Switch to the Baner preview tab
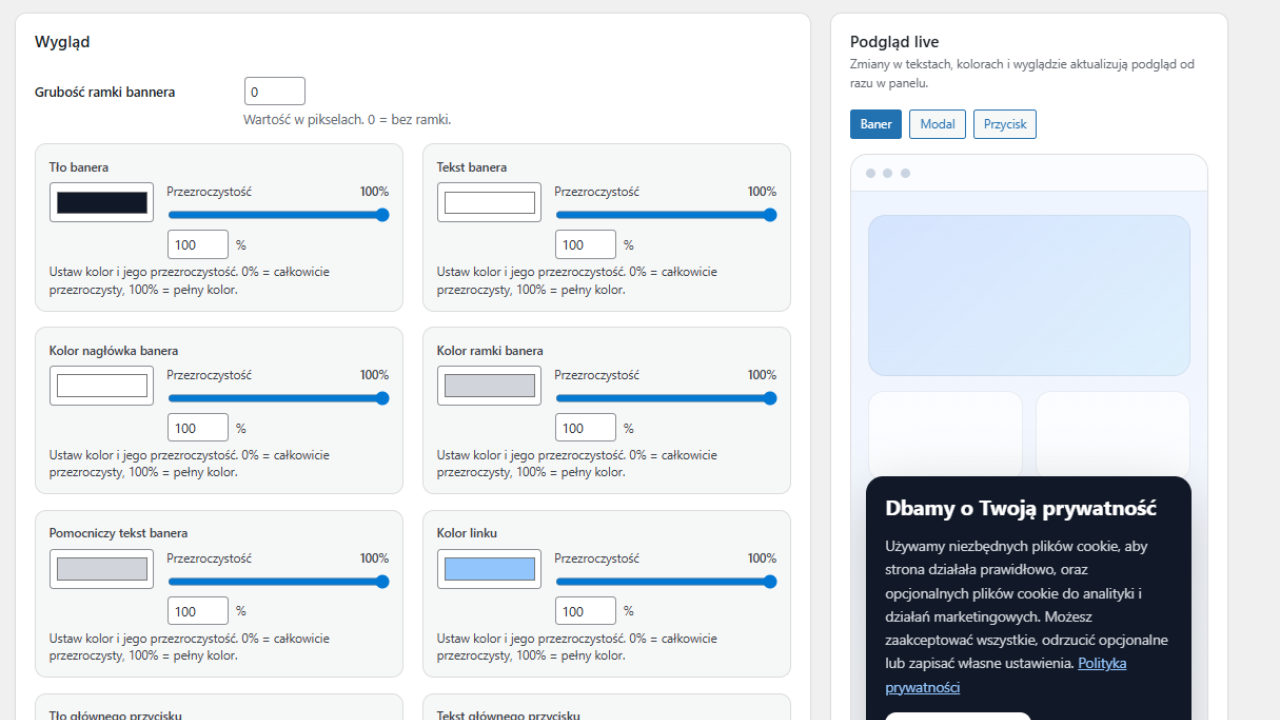The height and width of the screenshot is (720, 1280). [876, 124]
